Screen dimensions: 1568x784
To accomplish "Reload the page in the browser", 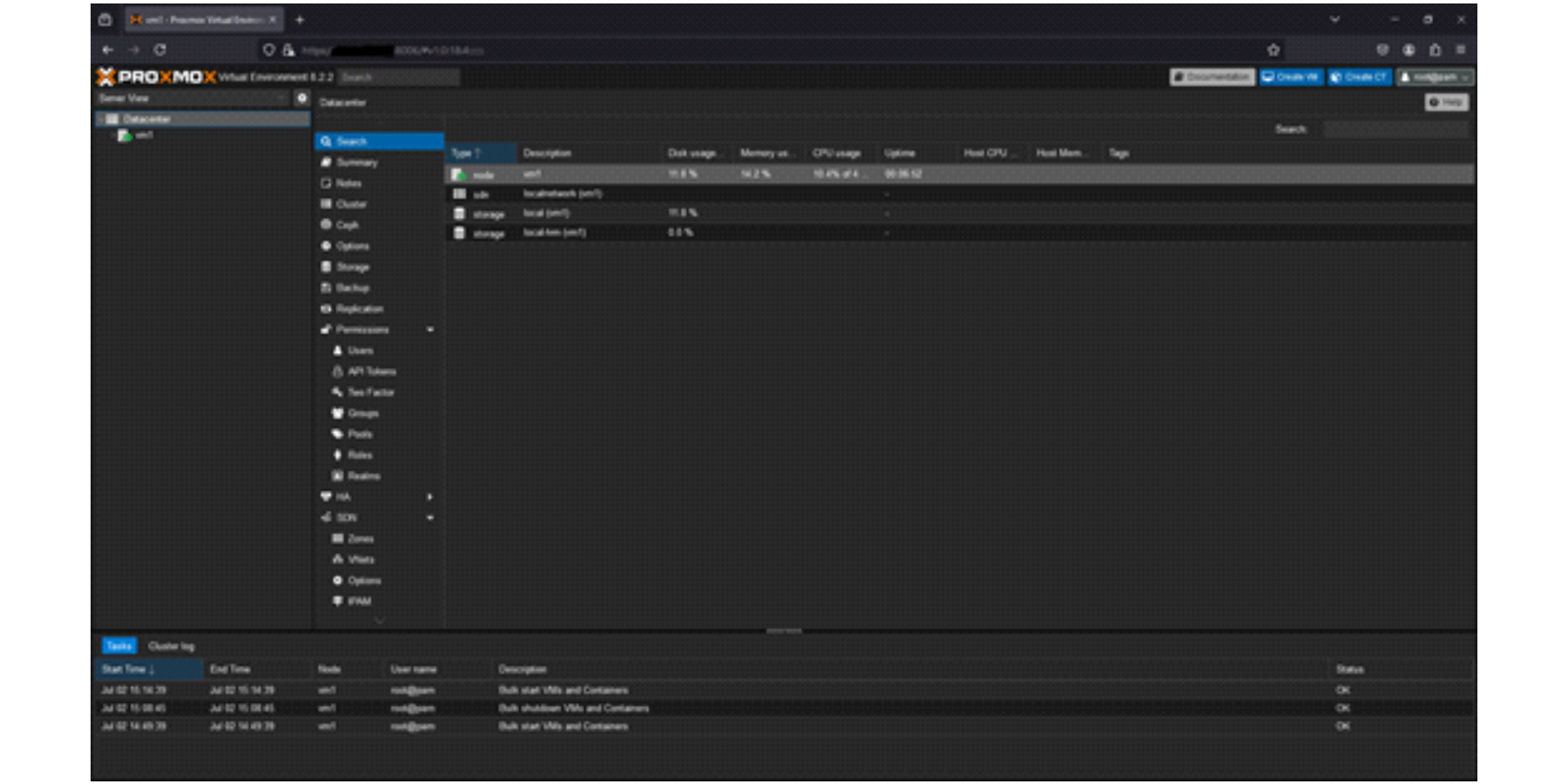I will click(160, 51).
